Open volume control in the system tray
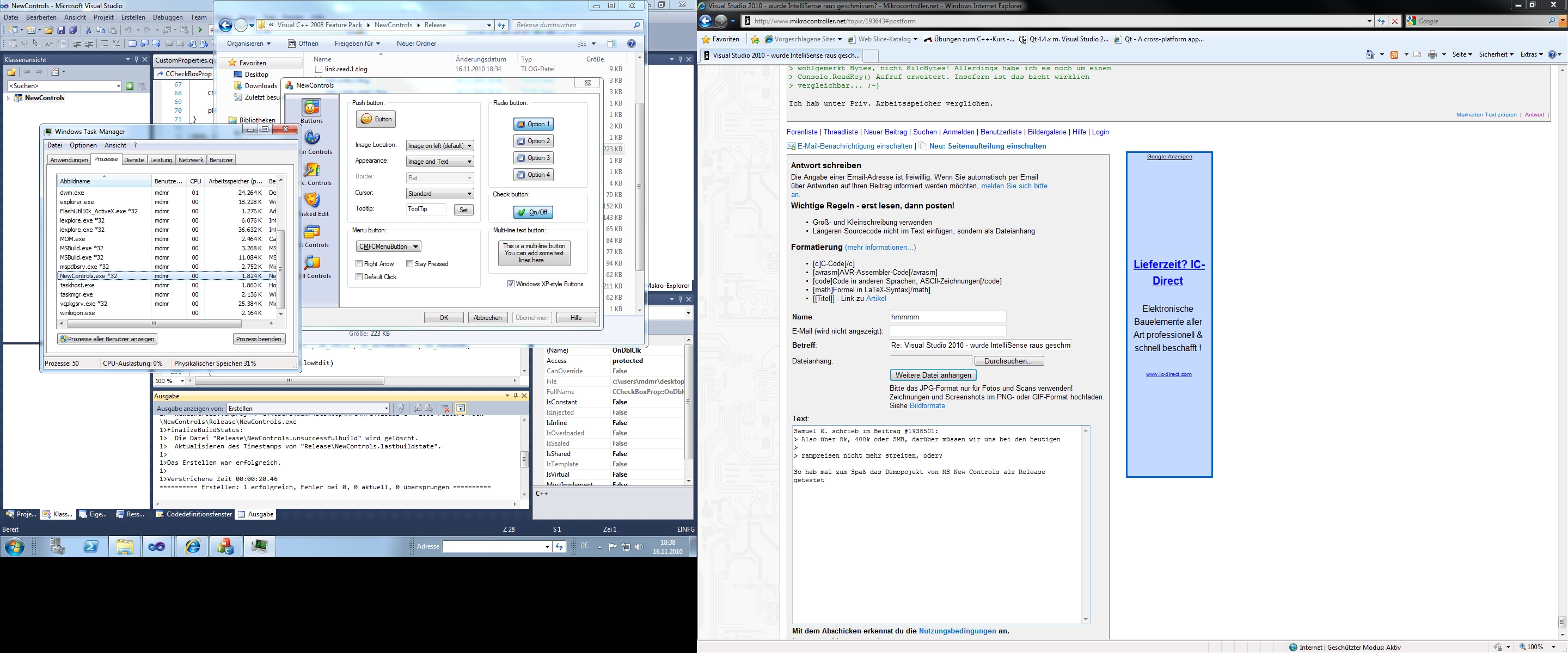Screen dimensions: 1568x653 (x=639, y=546)
